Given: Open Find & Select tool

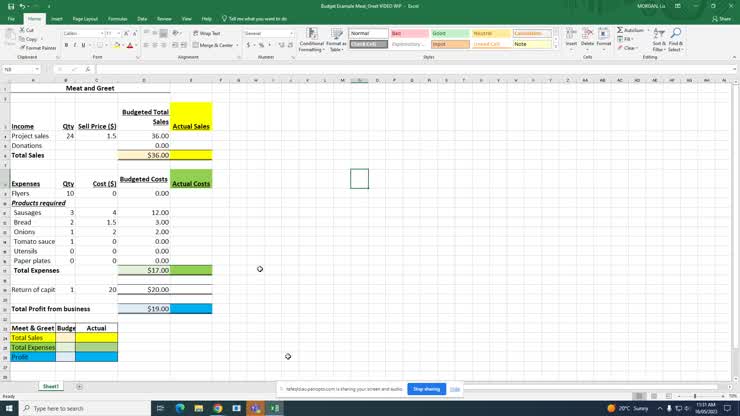Looking at the screenshot, I should (x=676, y=40).
